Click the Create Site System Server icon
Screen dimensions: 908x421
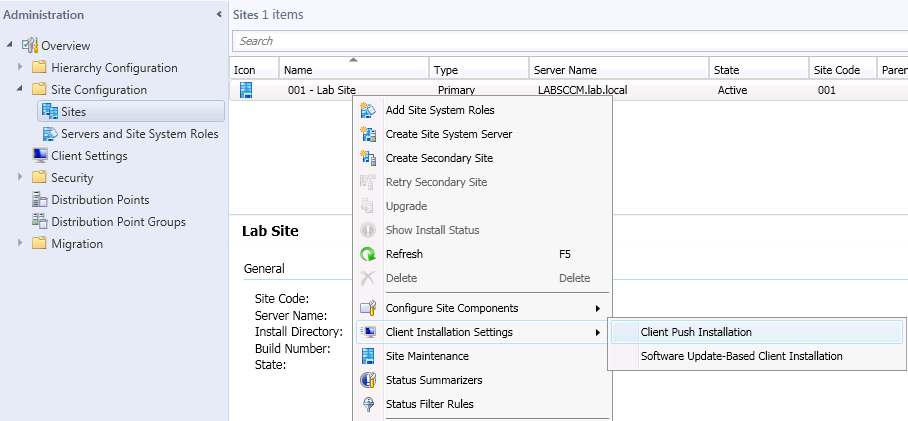[368, 134]
